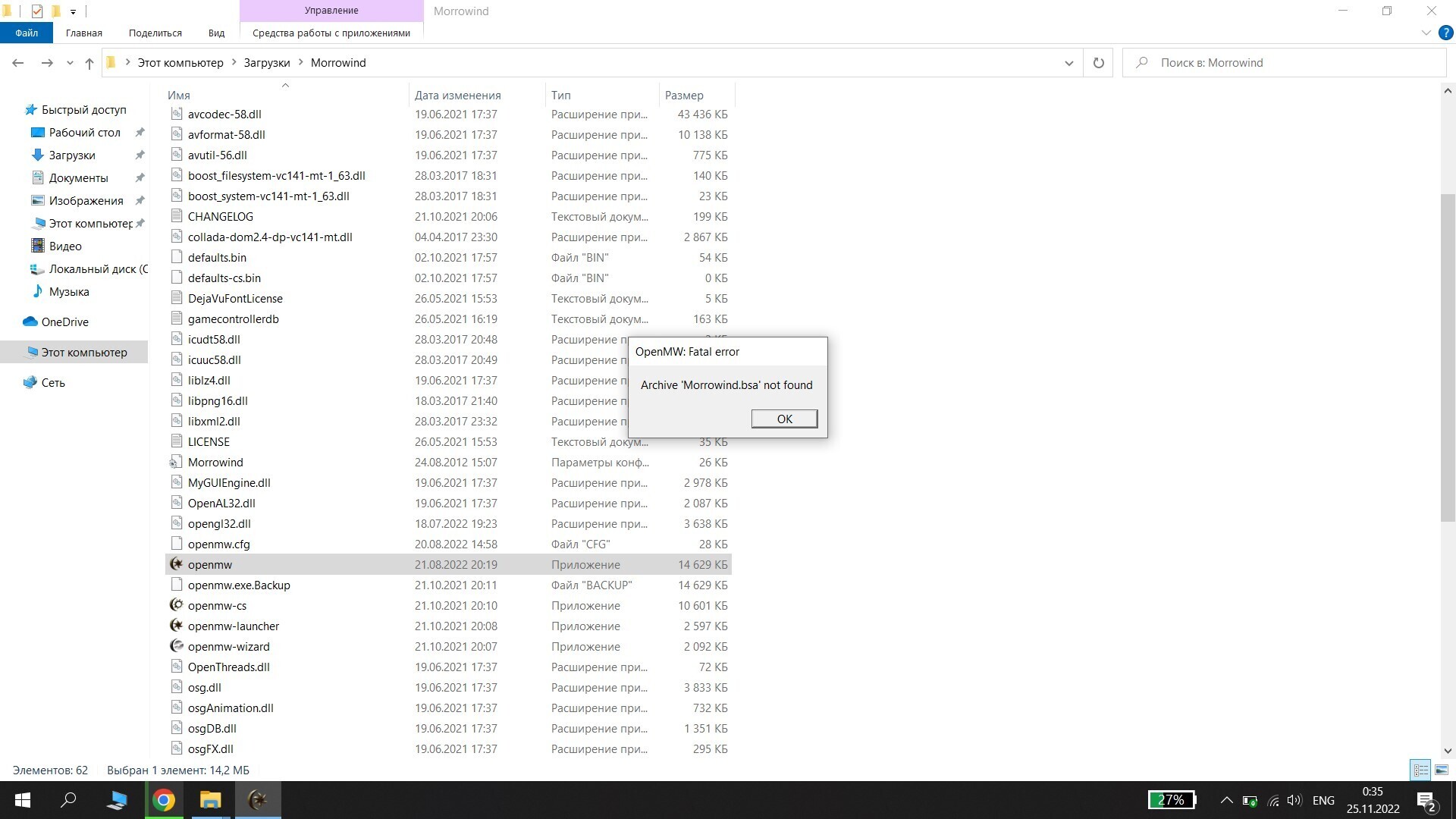Expand the address bar history dropdown
Screen dimensions: 1456x819
click(1068, 63)
